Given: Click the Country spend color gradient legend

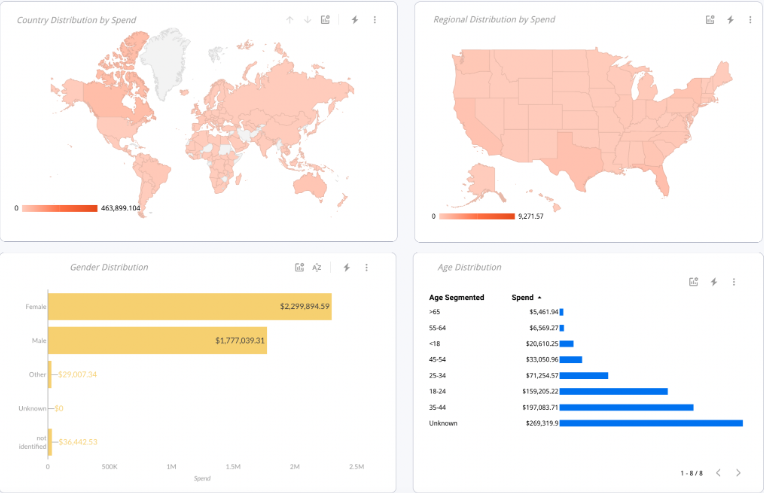Looking at the screenshot, I should pyautogui.click(x=59, y=208).
